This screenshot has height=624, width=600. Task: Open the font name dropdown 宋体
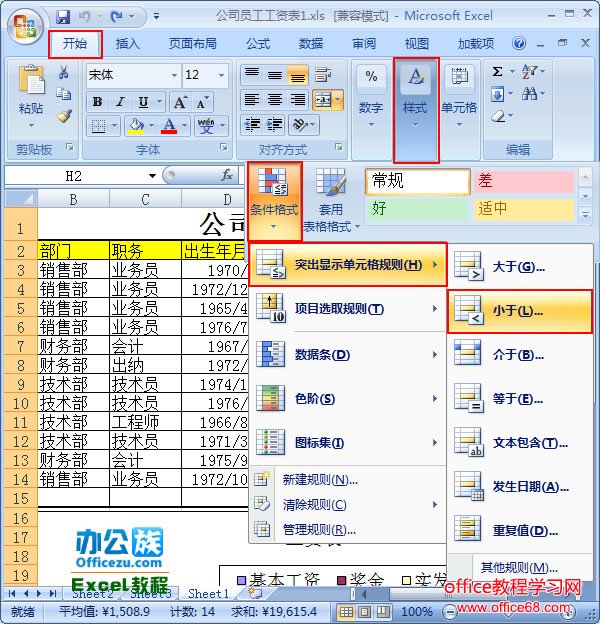(x=174, y=75)
